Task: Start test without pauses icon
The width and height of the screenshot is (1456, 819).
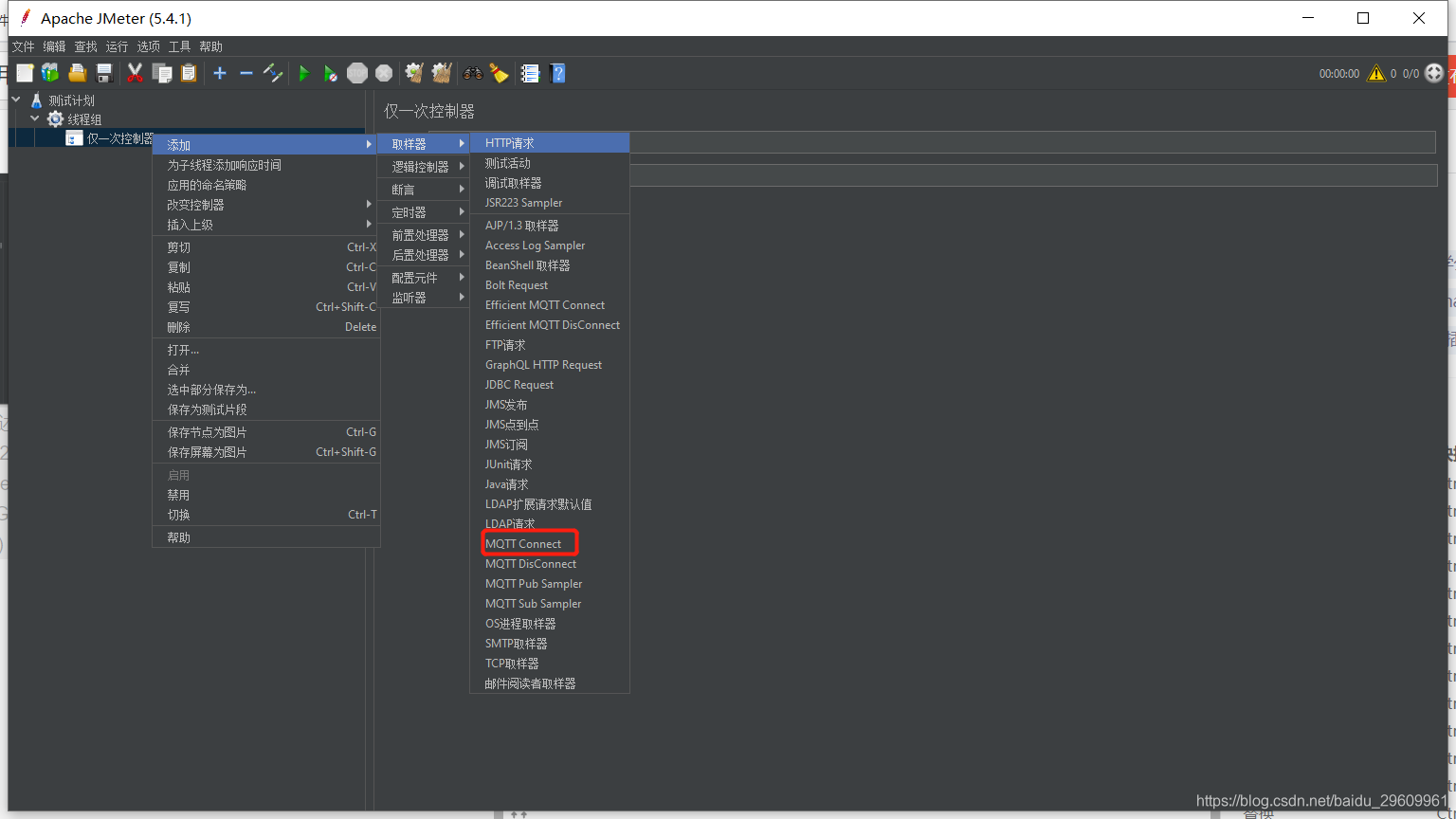Action: pos(330,73)
